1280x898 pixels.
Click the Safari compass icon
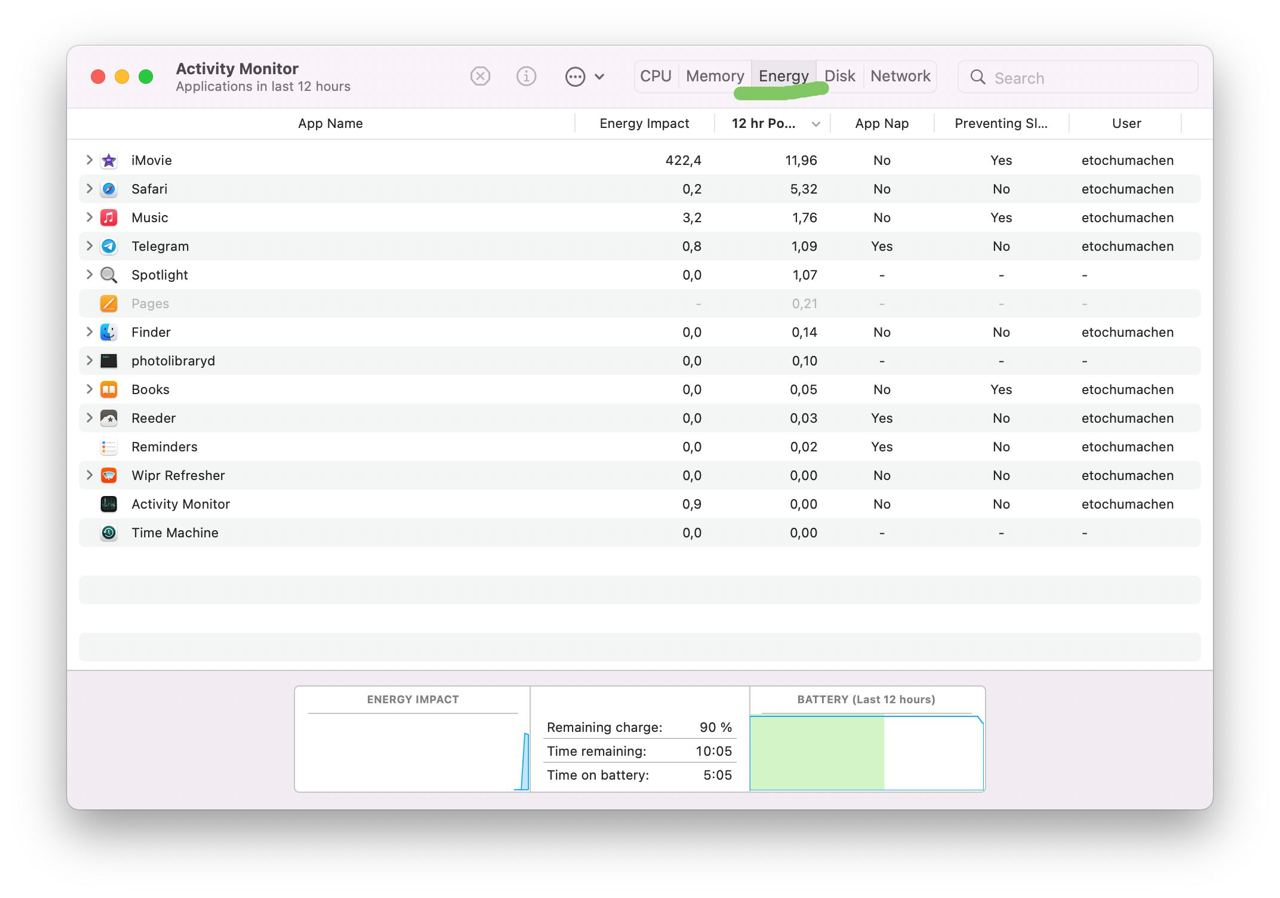[x=109, y=189]
